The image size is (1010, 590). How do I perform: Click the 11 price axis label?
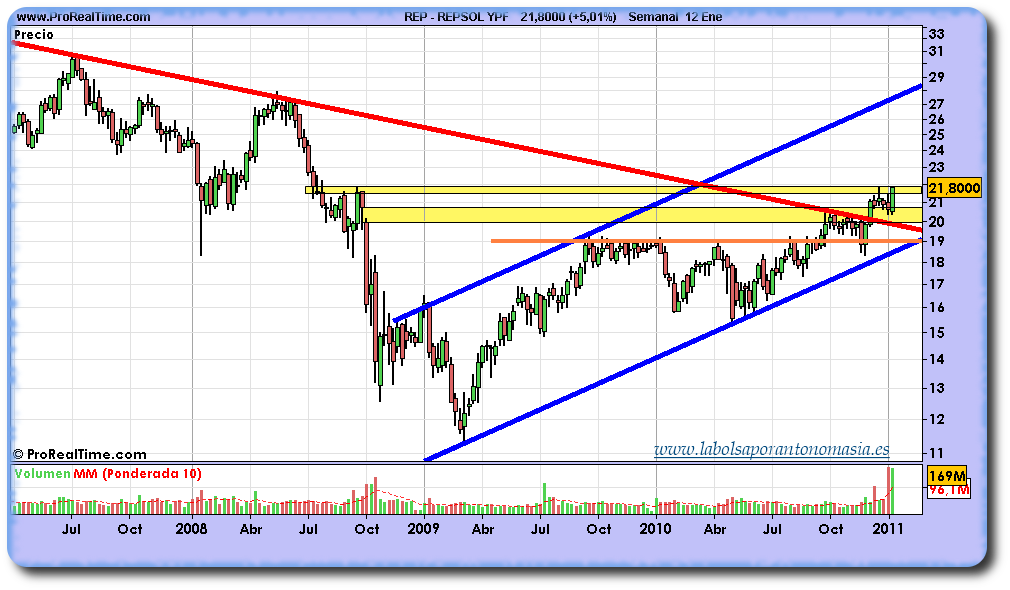pos(936,453)
